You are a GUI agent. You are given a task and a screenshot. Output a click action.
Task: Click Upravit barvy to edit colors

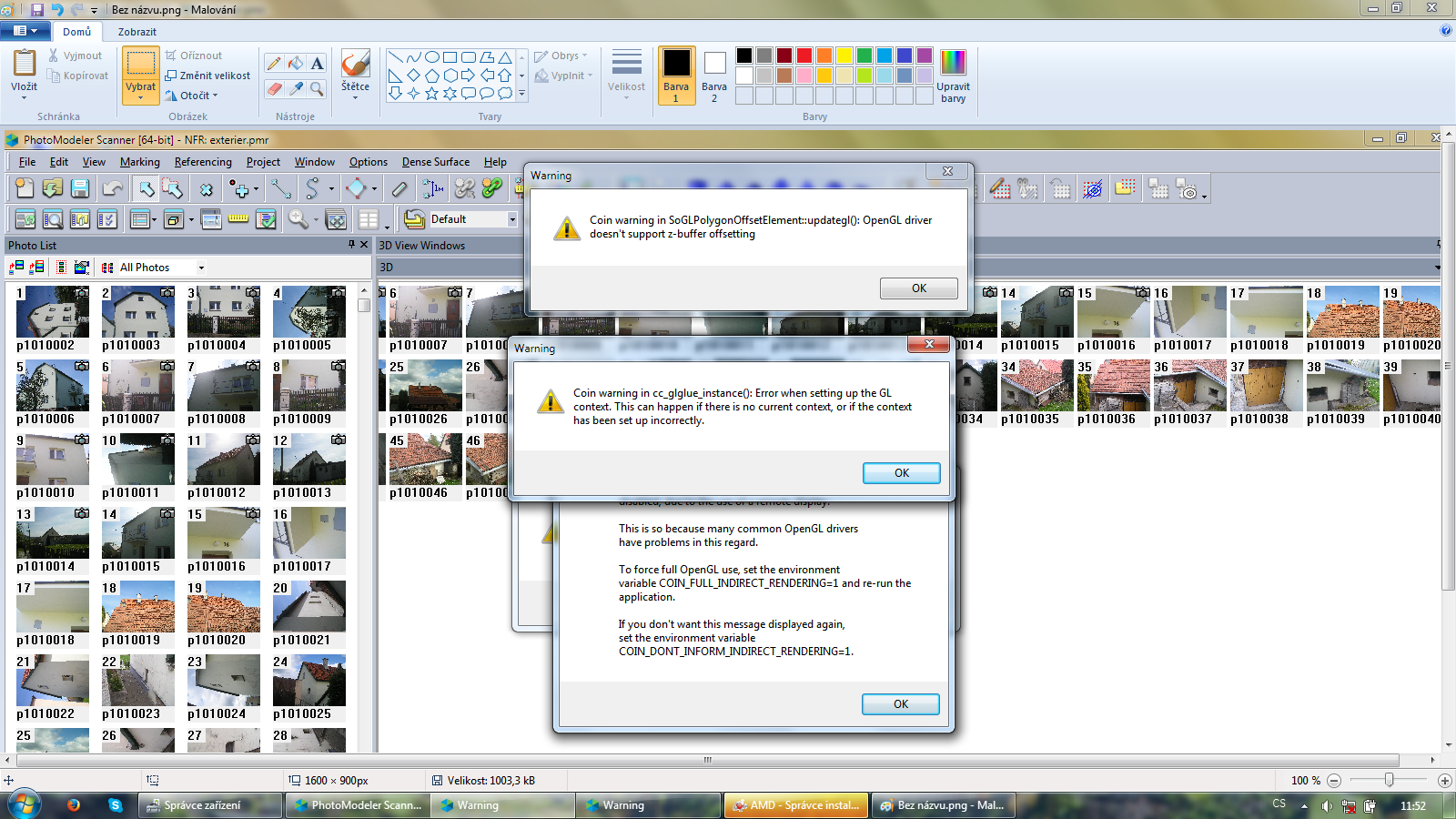click(953, 76)
